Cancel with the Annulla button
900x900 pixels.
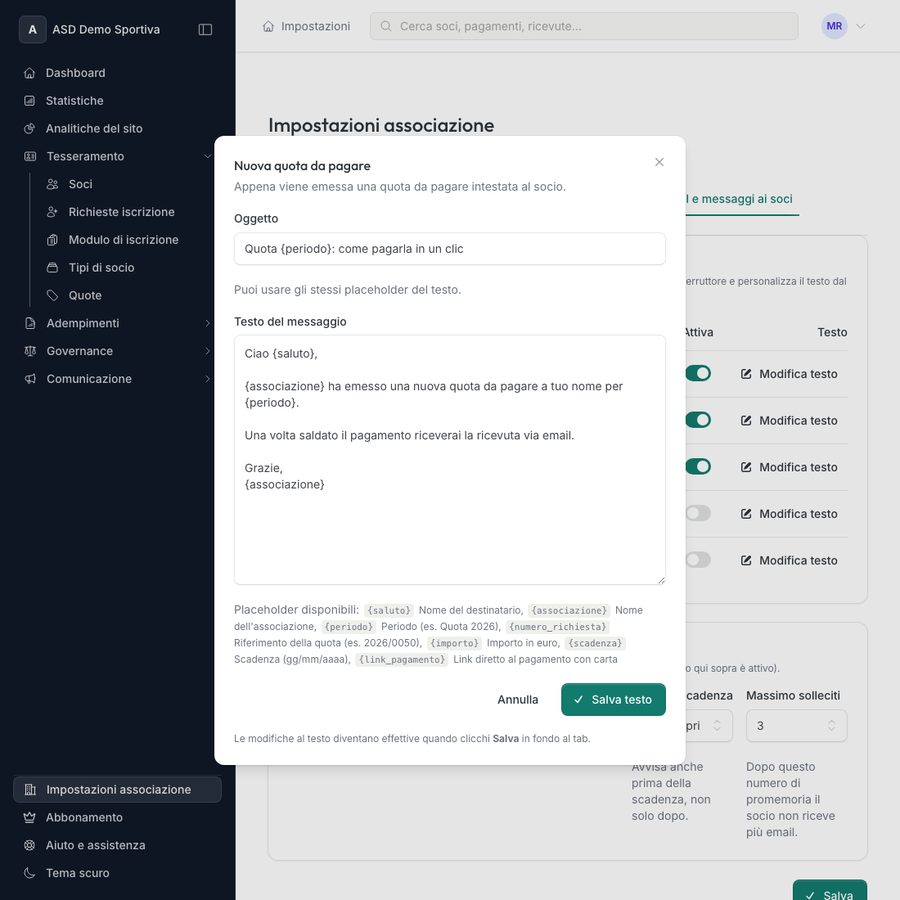tap(518, 700)
